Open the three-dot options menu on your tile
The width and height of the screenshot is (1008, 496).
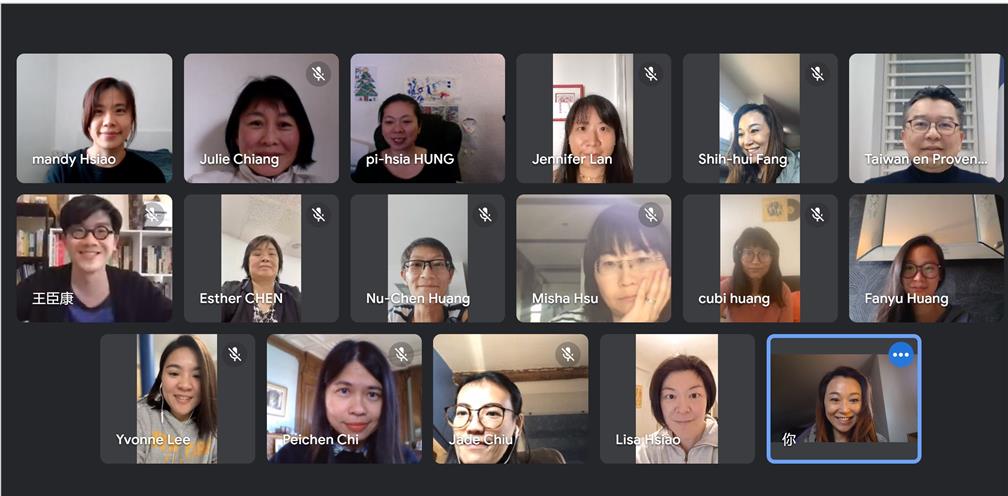(901, 354)
